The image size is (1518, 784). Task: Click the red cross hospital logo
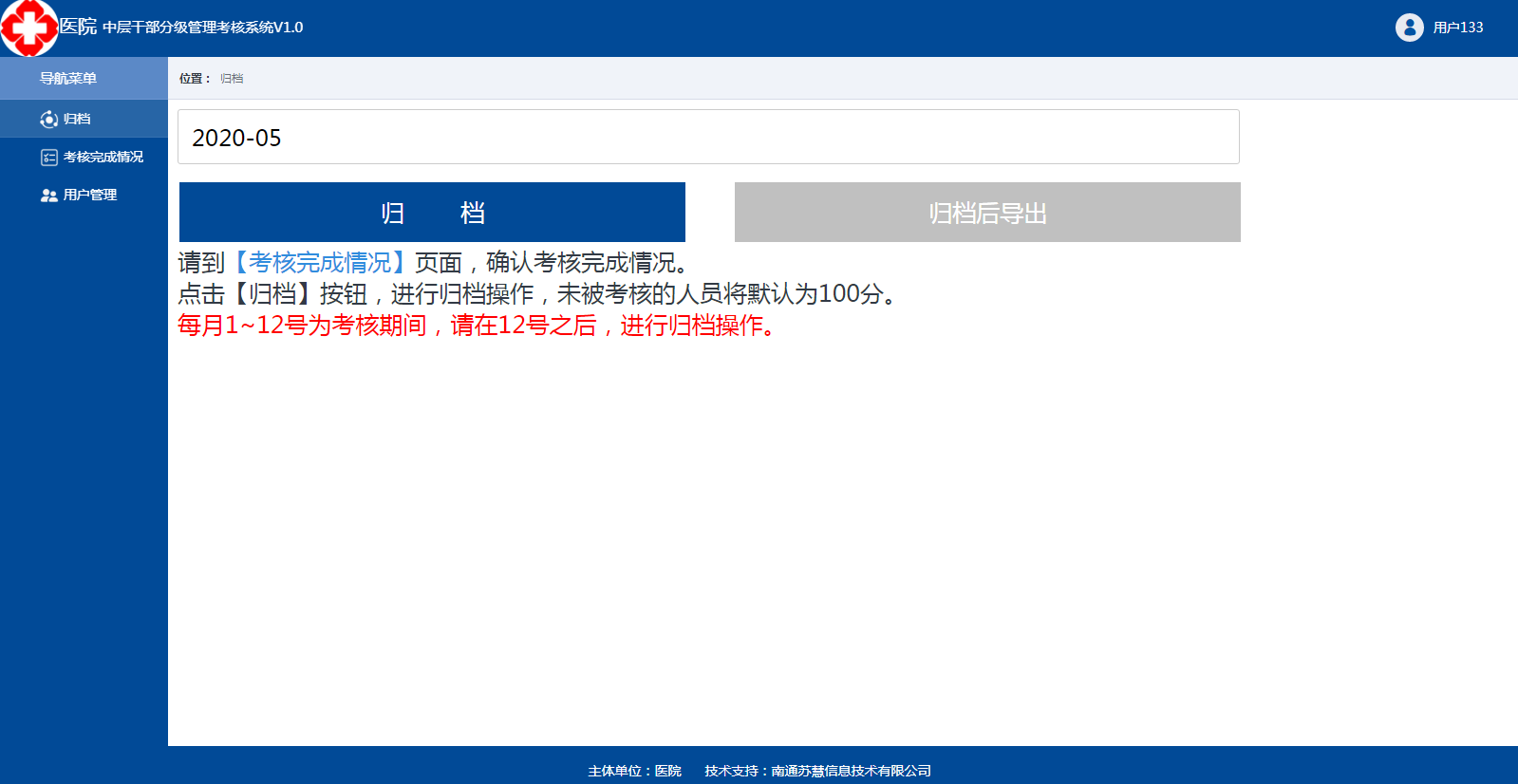click(28, 28)
